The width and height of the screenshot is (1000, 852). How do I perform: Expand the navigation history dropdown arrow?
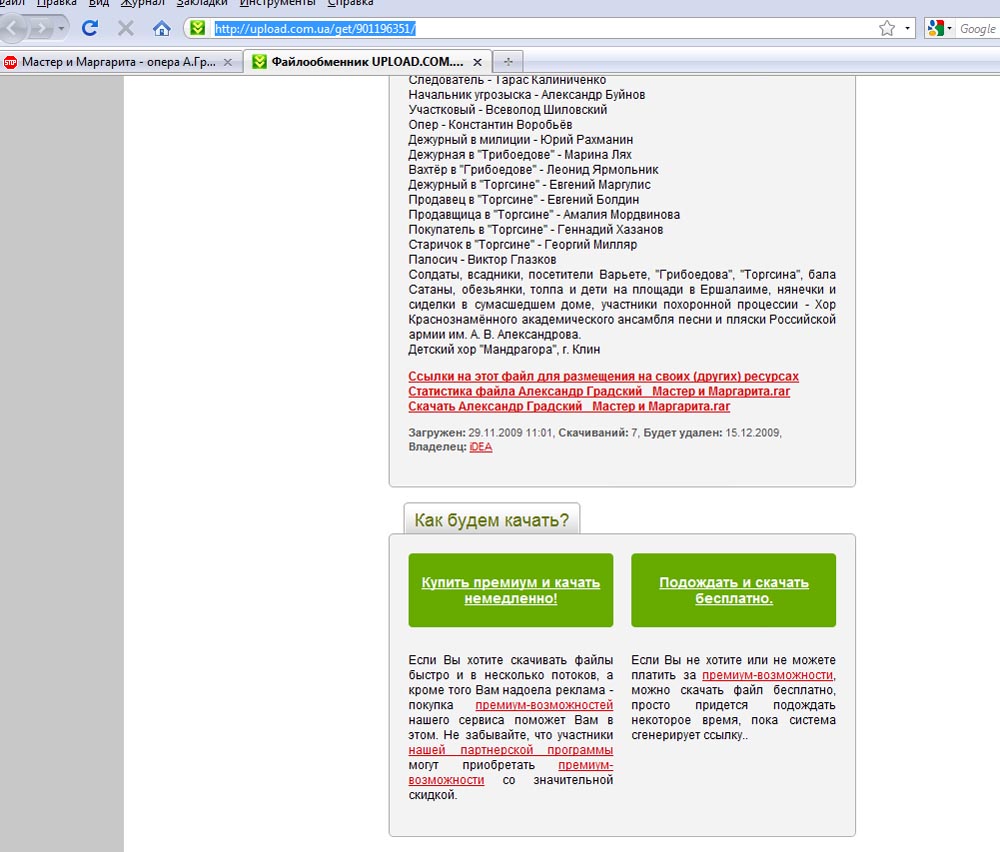(62, 28)
